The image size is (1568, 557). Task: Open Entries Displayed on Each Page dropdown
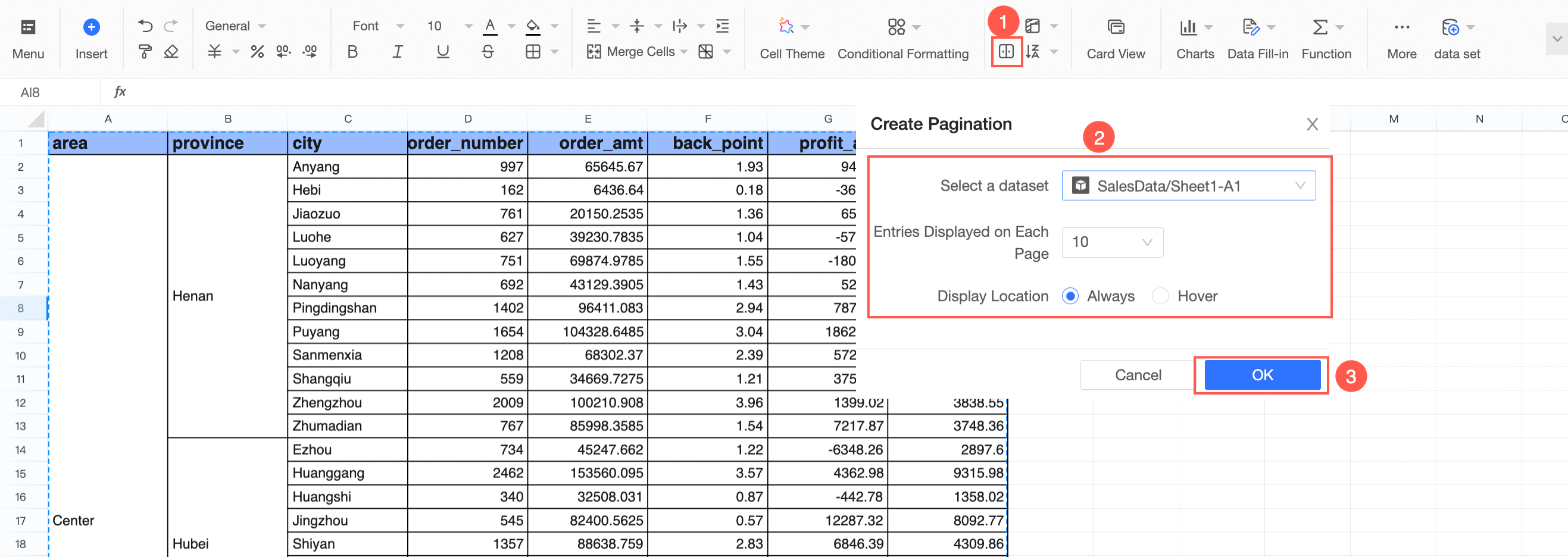[x=1112, y=242]
